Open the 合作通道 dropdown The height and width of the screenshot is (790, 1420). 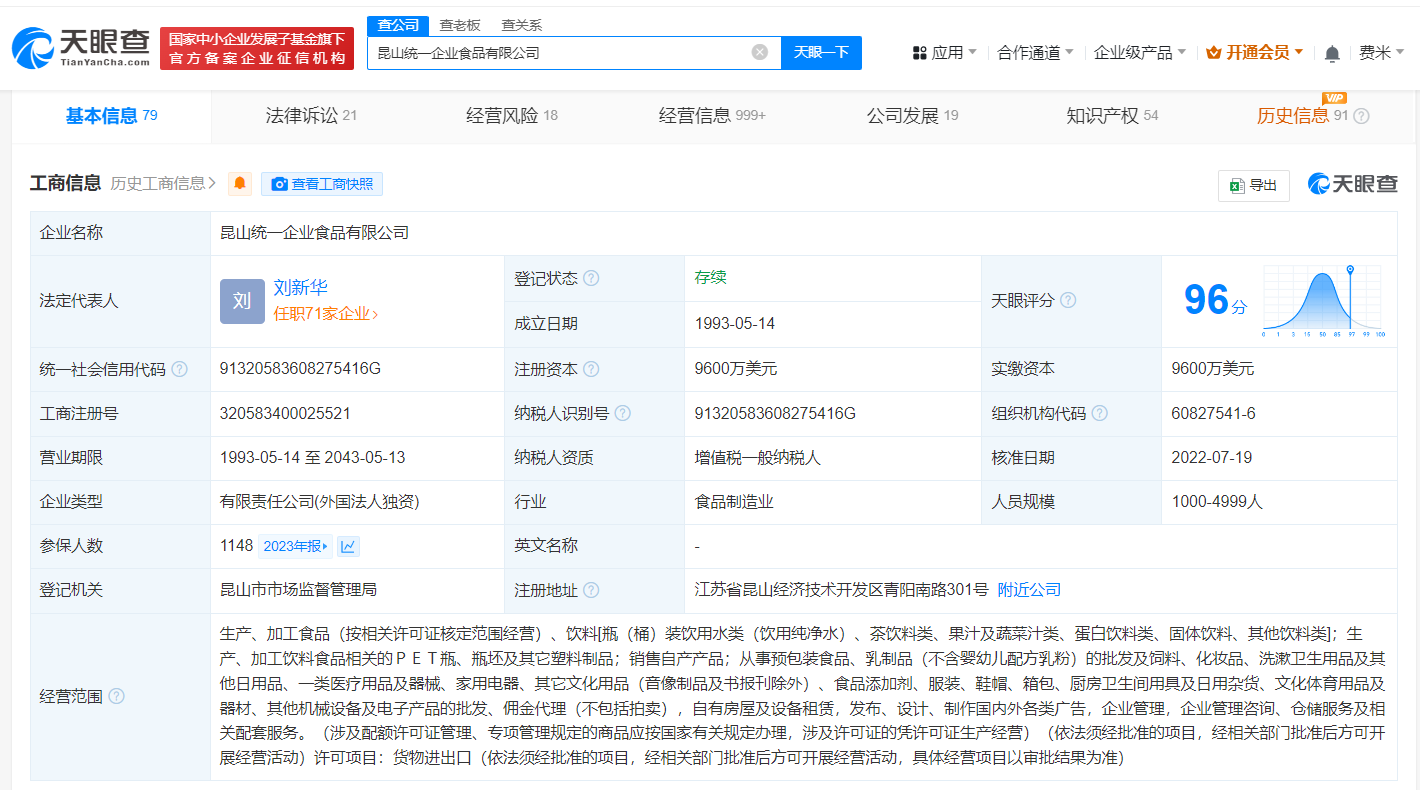(x=1035, y=53)
